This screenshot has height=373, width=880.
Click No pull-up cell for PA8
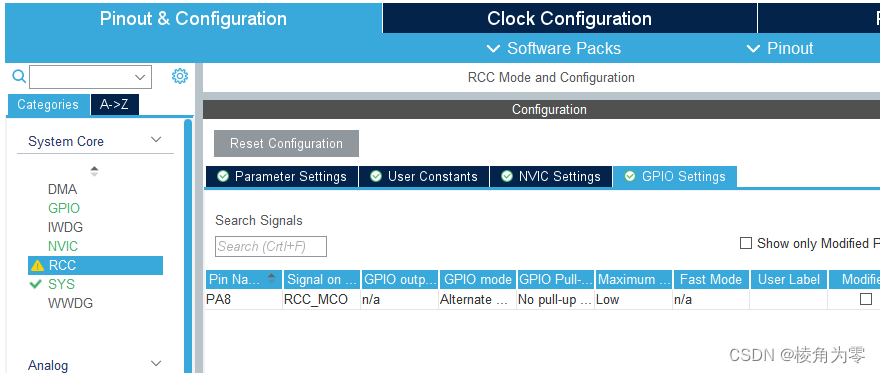coord(556,300)
